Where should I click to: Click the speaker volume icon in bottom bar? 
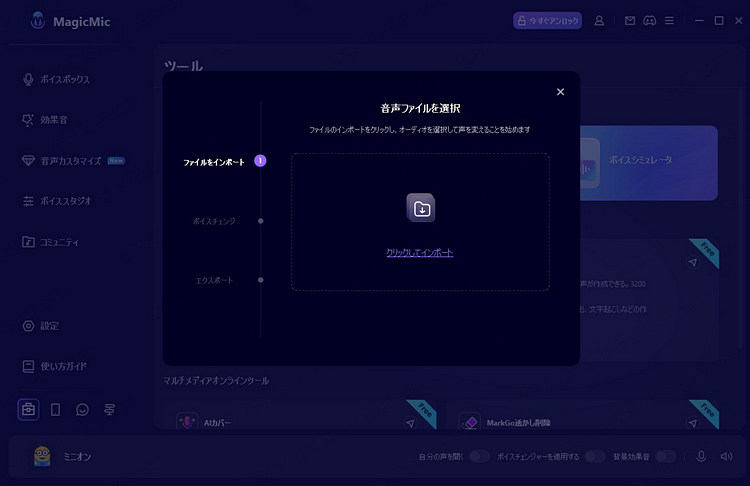coord(726,456)
